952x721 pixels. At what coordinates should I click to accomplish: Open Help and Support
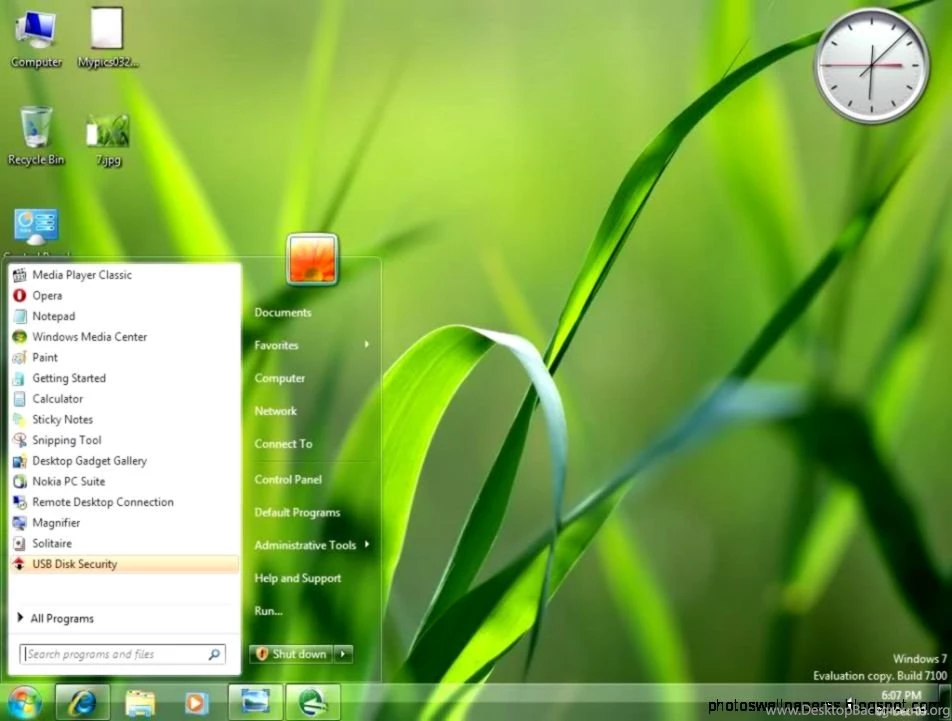(x=298, y=578)
